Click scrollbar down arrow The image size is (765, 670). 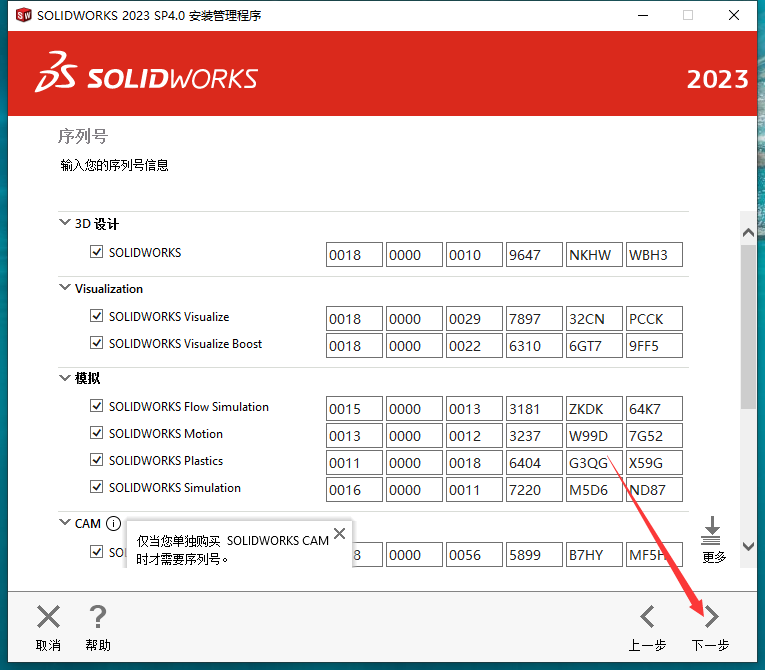click(748, 546)
